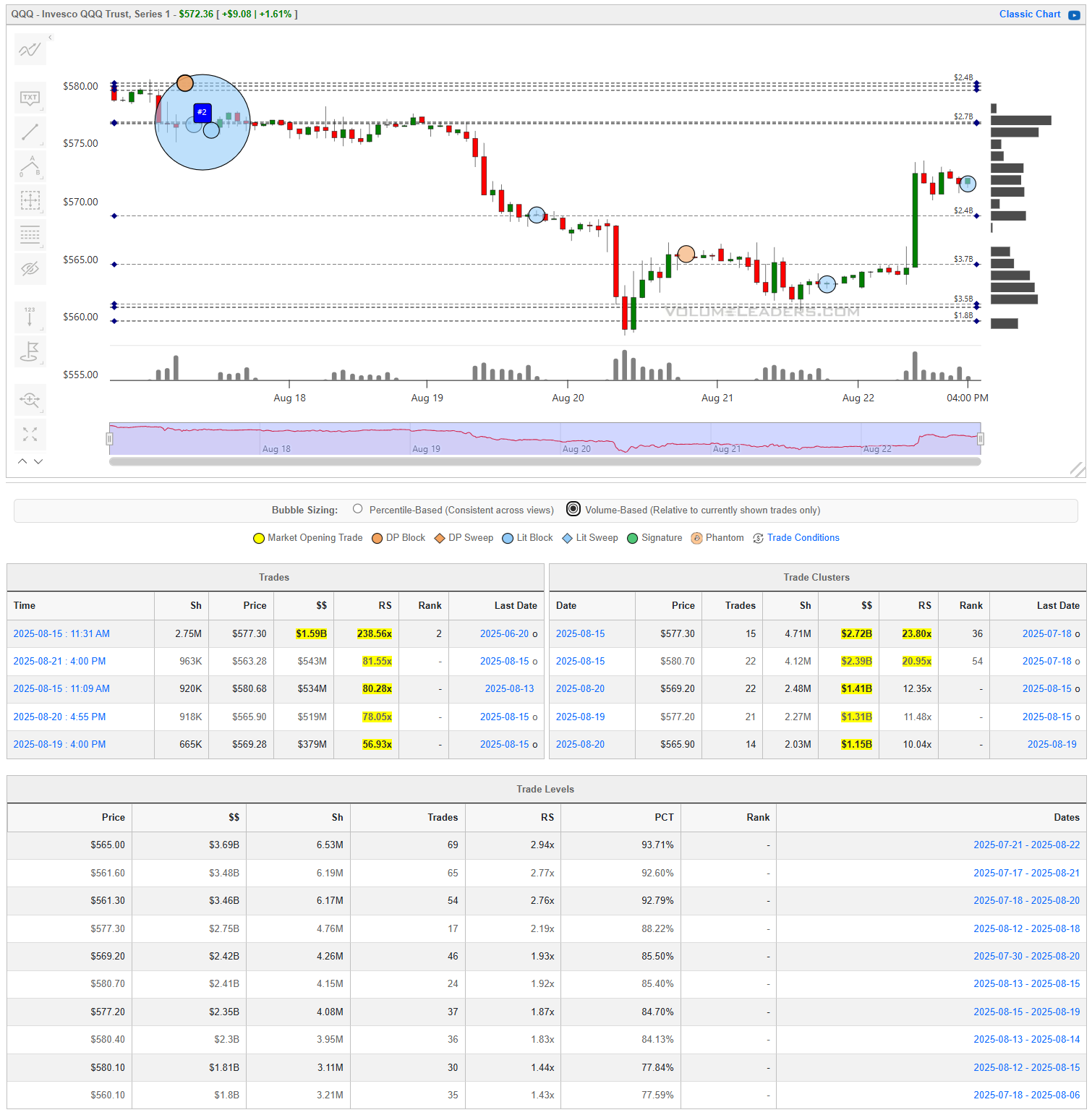This screenshot has height=1115, width=1092.
Task: Click the blue bubble on Aug 20 at $569
Action: pos(537,215)
